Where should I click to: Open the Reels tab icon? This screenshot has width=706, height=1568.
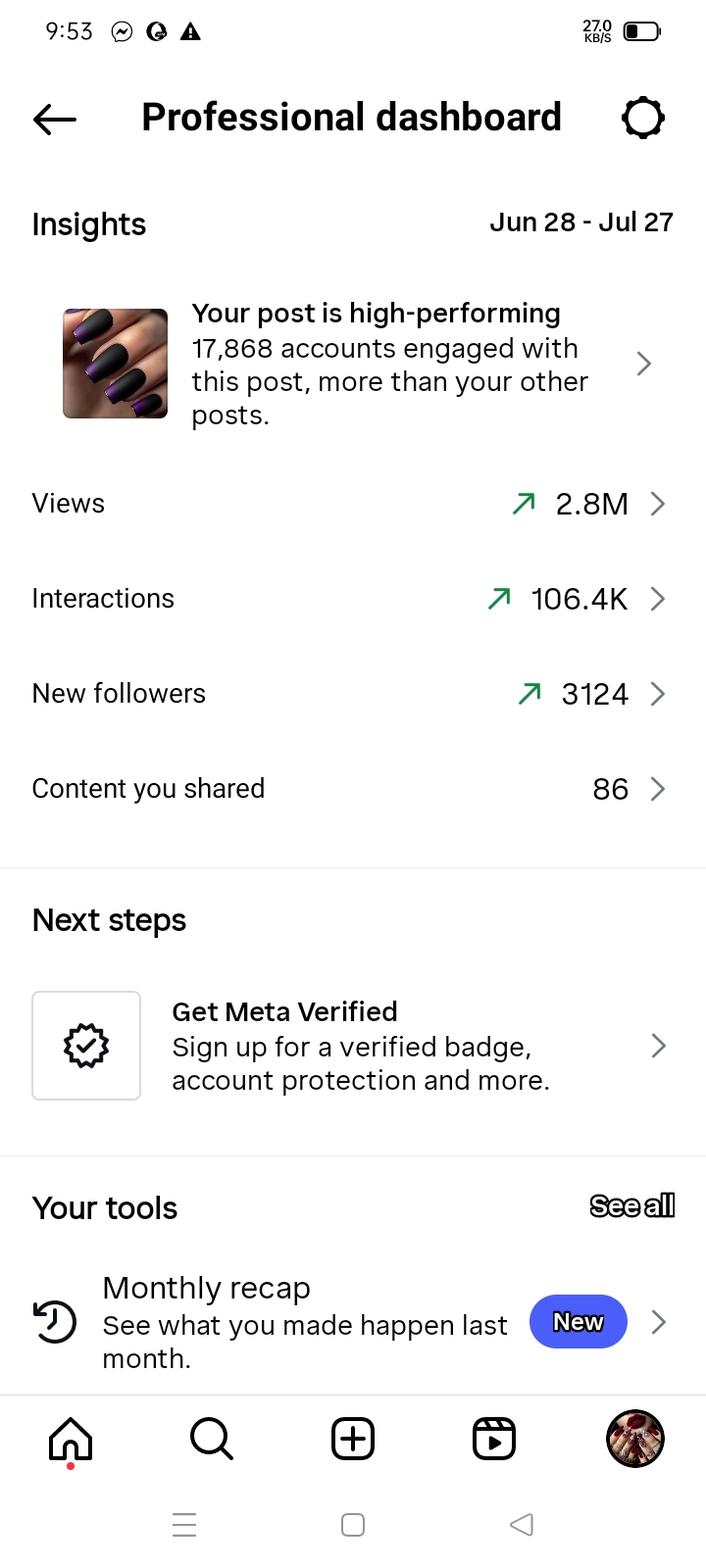click(494, 1440)
